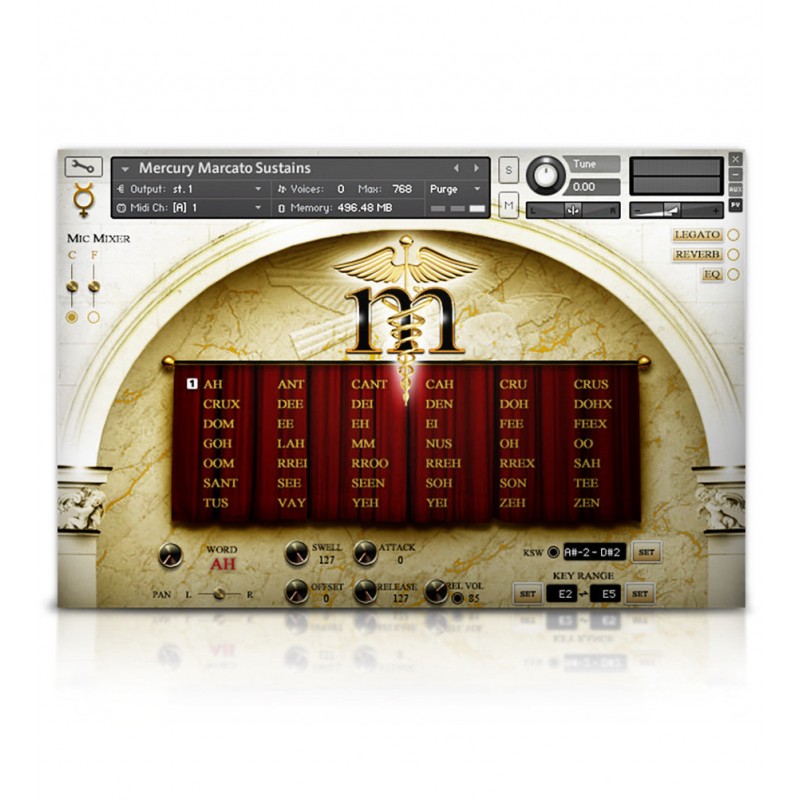This screenshot has width=800, height=800.
Task: Click SET button next to keyswitch range
Action: pyautogui.click(x=646, y=551)
